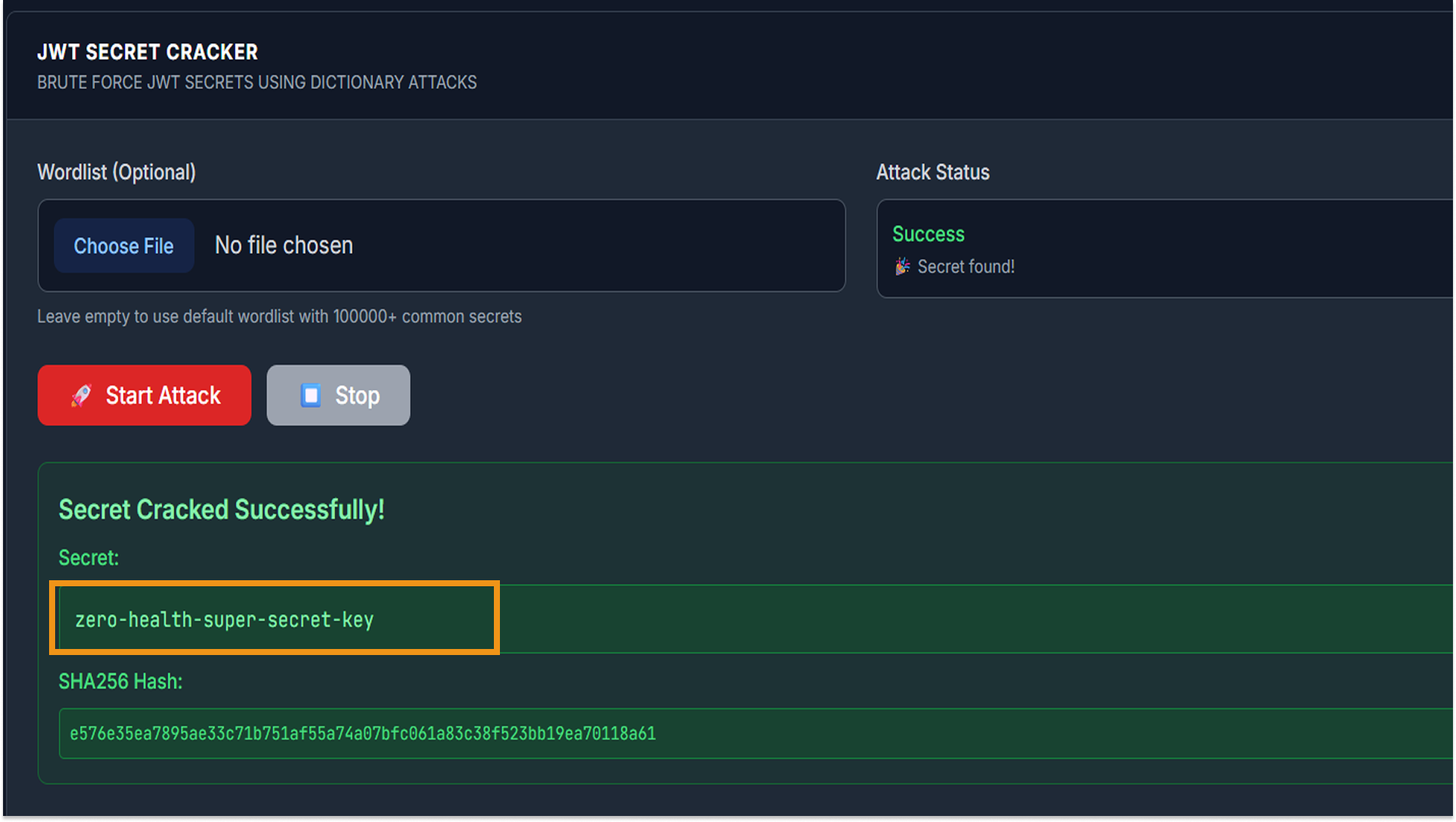The width and height of the screenshot is (1456, 822).
Task: Click empty space in the wordlist file box
Action: pos(604,246)
